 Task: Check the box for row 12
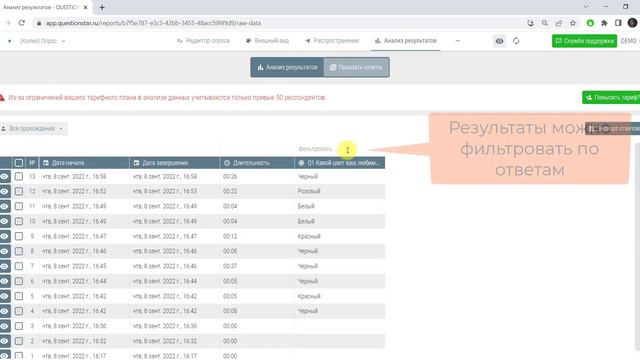click(19, 191)
